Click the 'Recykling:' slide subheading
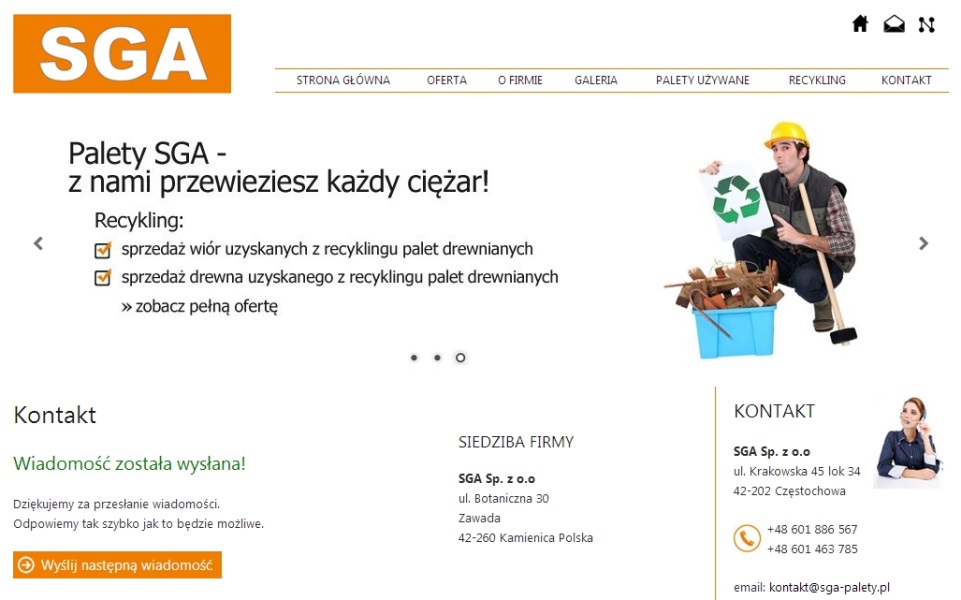961x600 pixels. point(139,220)
